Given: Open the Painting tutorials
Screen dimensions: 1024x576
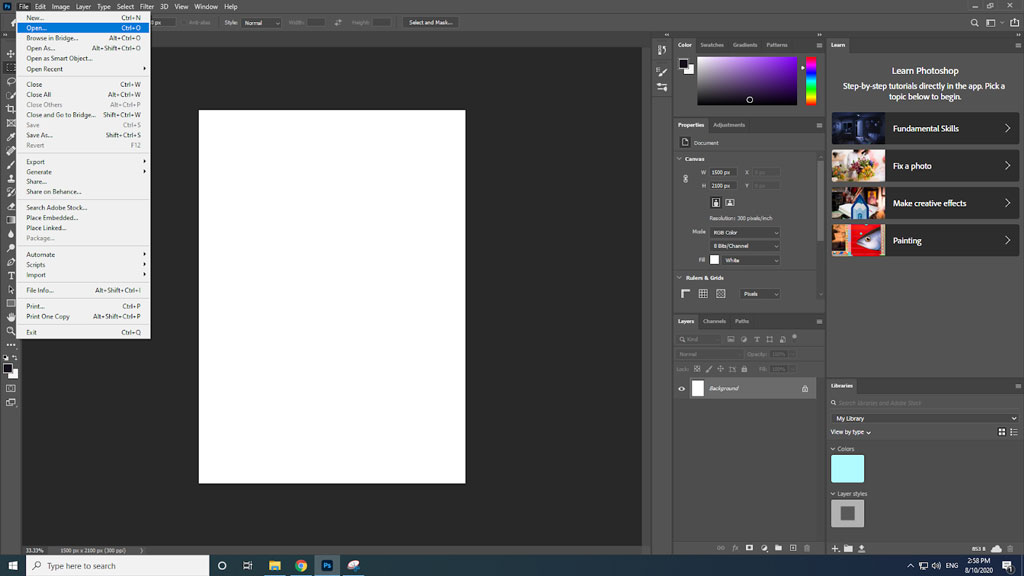Looking at the screenshot, I should (925, 240).
